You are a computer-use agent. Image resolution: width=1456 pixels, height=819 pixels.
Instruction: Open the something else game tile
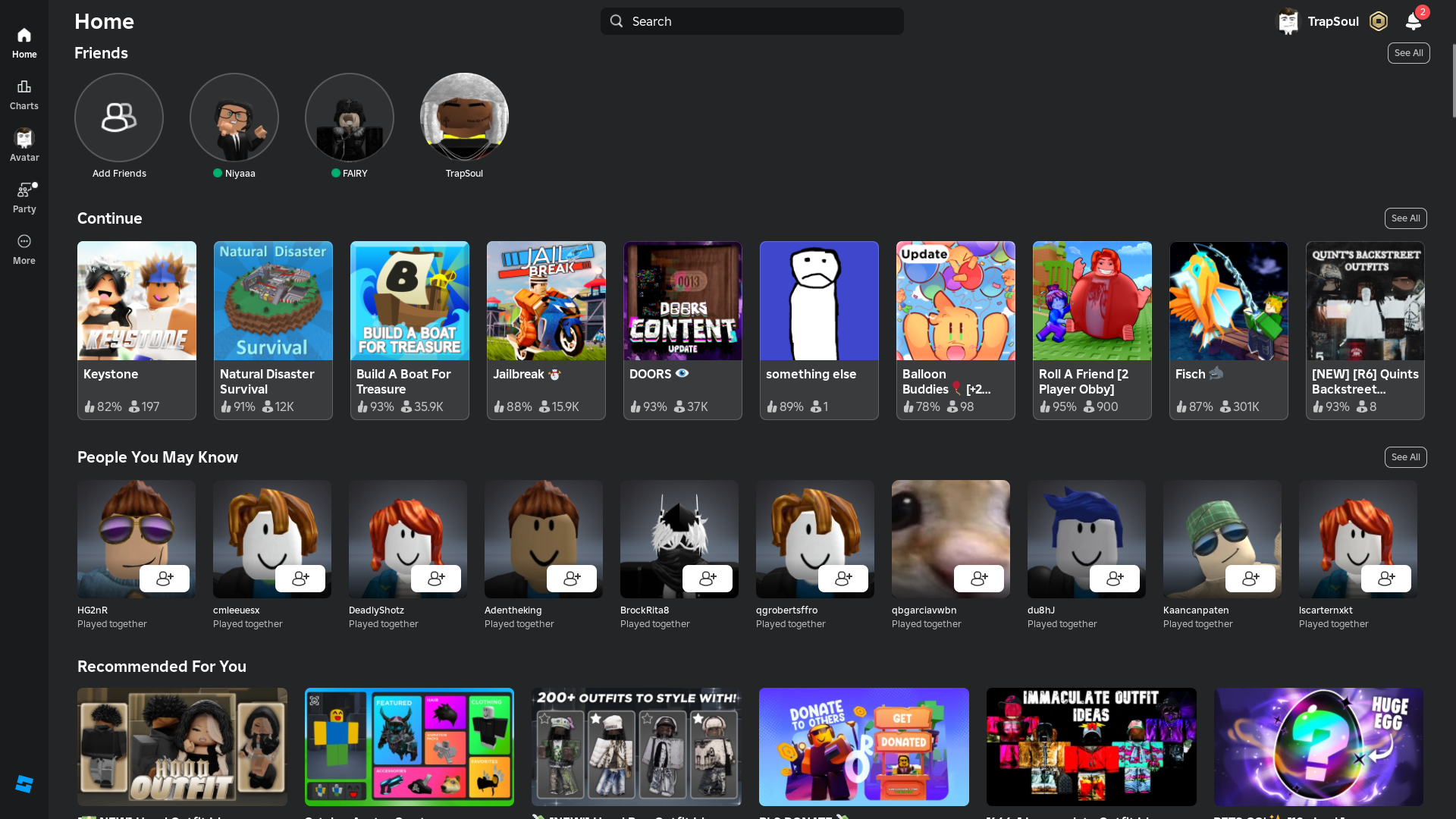click(819, 331)
